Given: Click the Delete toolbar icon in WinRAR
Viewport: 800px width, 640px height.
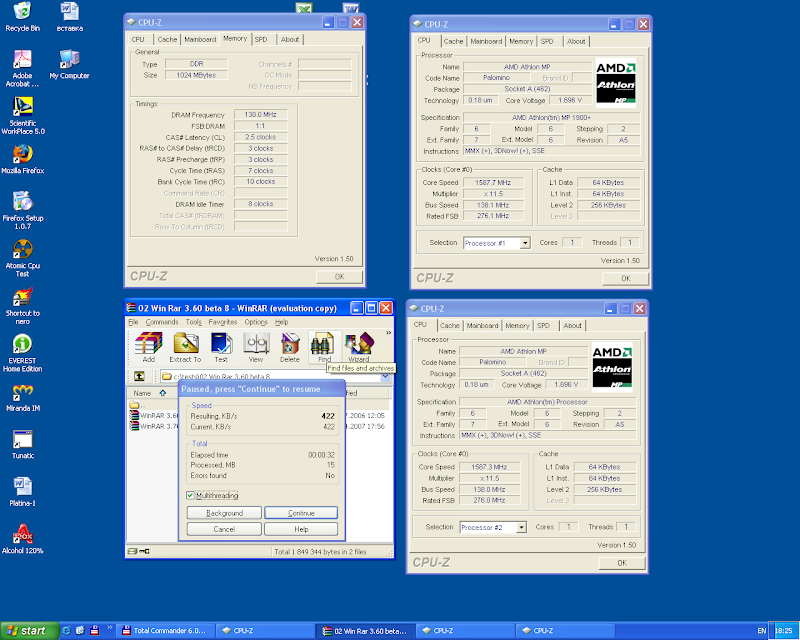Looking at the screenshot, I should tap(290, 345).
